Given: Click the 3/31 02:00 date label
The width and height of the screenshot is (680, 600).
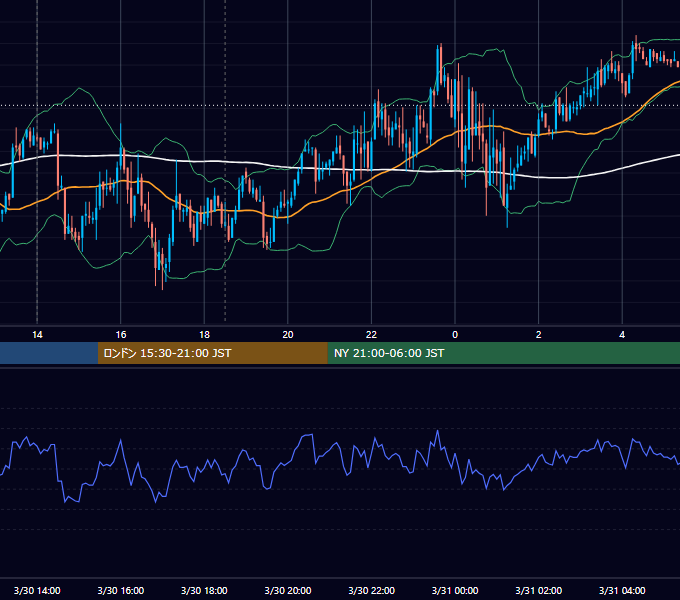Looking at the screenshot, I should pos(539,590).
